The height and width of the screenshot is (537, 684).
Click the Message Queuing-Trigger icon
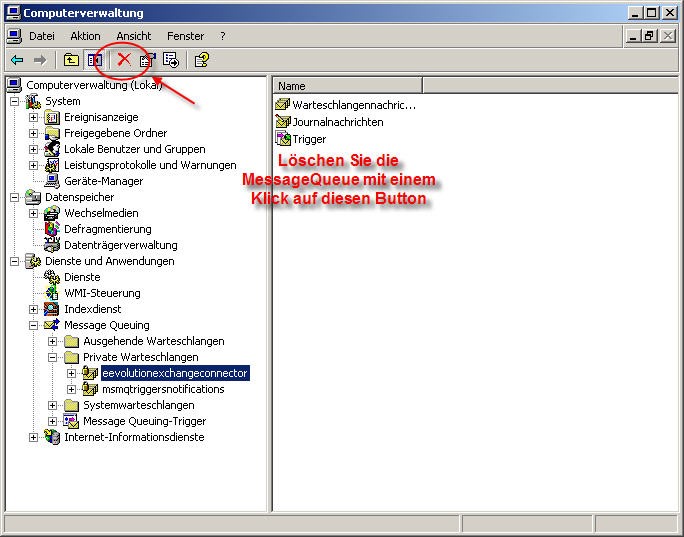(x=71, y=421)
